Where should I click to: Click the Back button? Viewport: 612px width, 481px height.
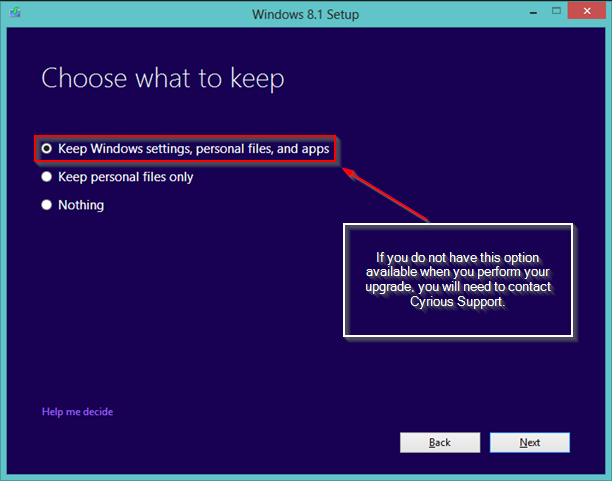tap(440, 442)
